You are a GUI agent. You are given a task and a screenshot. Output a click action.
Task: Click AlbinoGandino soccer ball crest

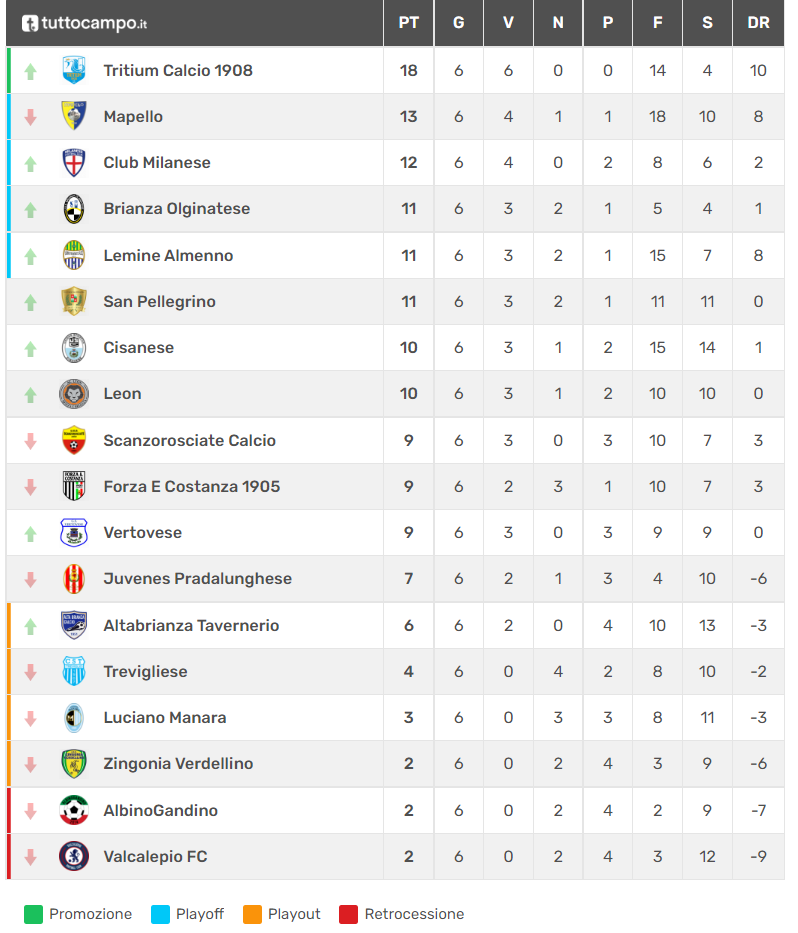(74, 810)
